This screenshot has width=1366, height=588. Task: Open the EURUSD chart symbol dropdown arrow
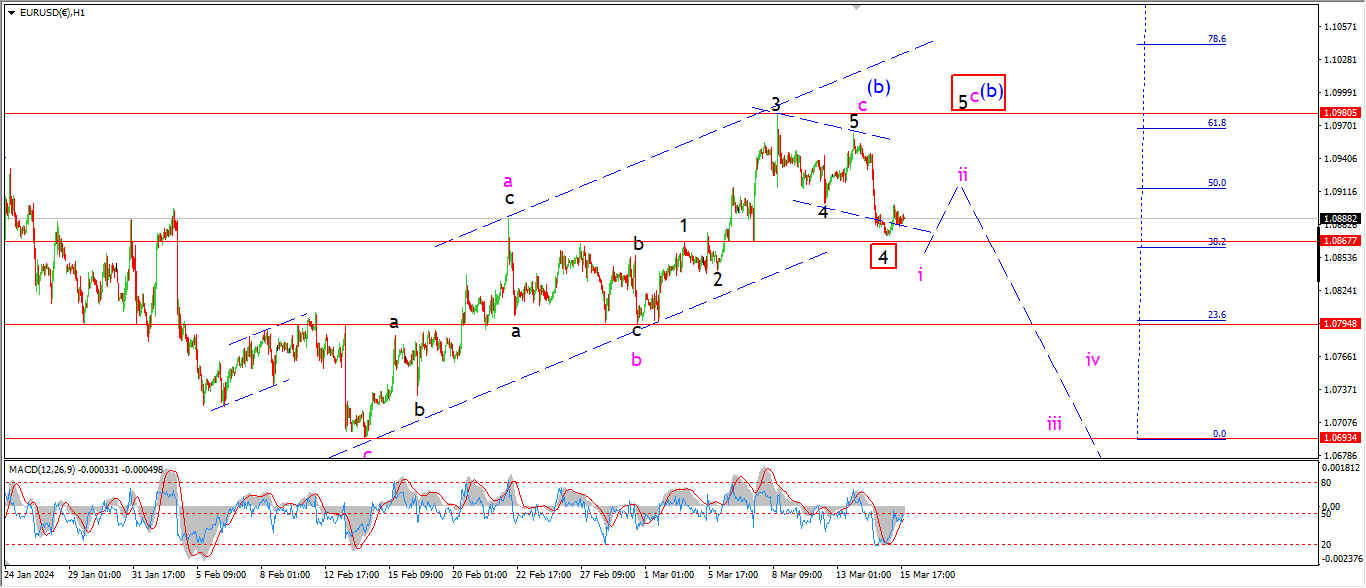11,12
